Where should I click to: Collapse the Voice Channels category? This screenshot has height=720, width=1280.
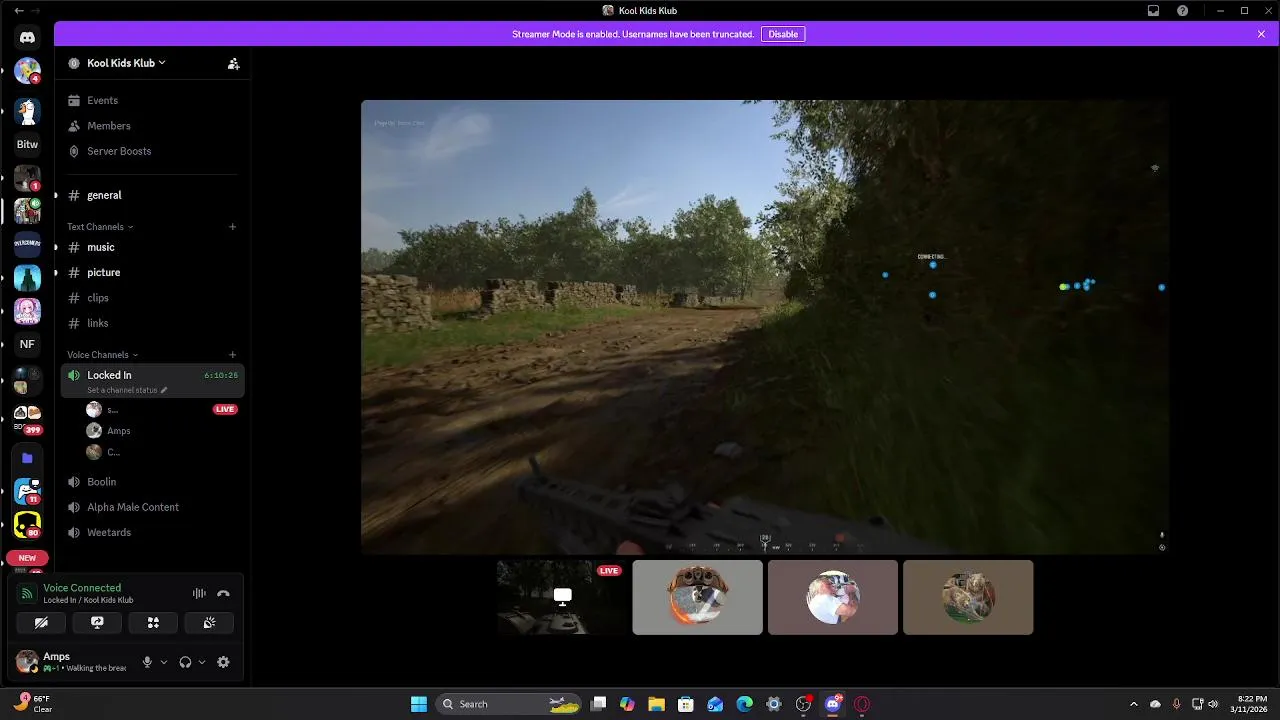[102, 355]
